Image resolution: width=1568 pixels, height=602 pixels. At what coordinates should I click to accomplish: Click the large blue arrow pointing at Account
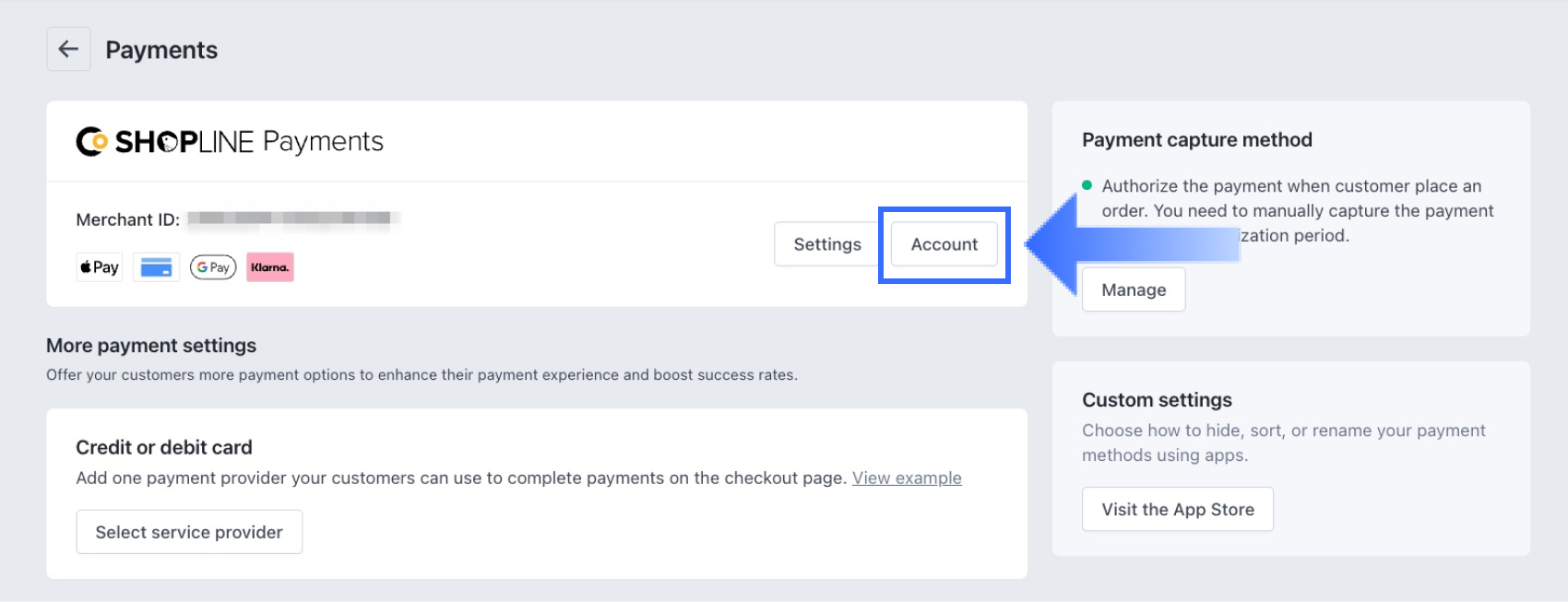[x=1132, y=244]
